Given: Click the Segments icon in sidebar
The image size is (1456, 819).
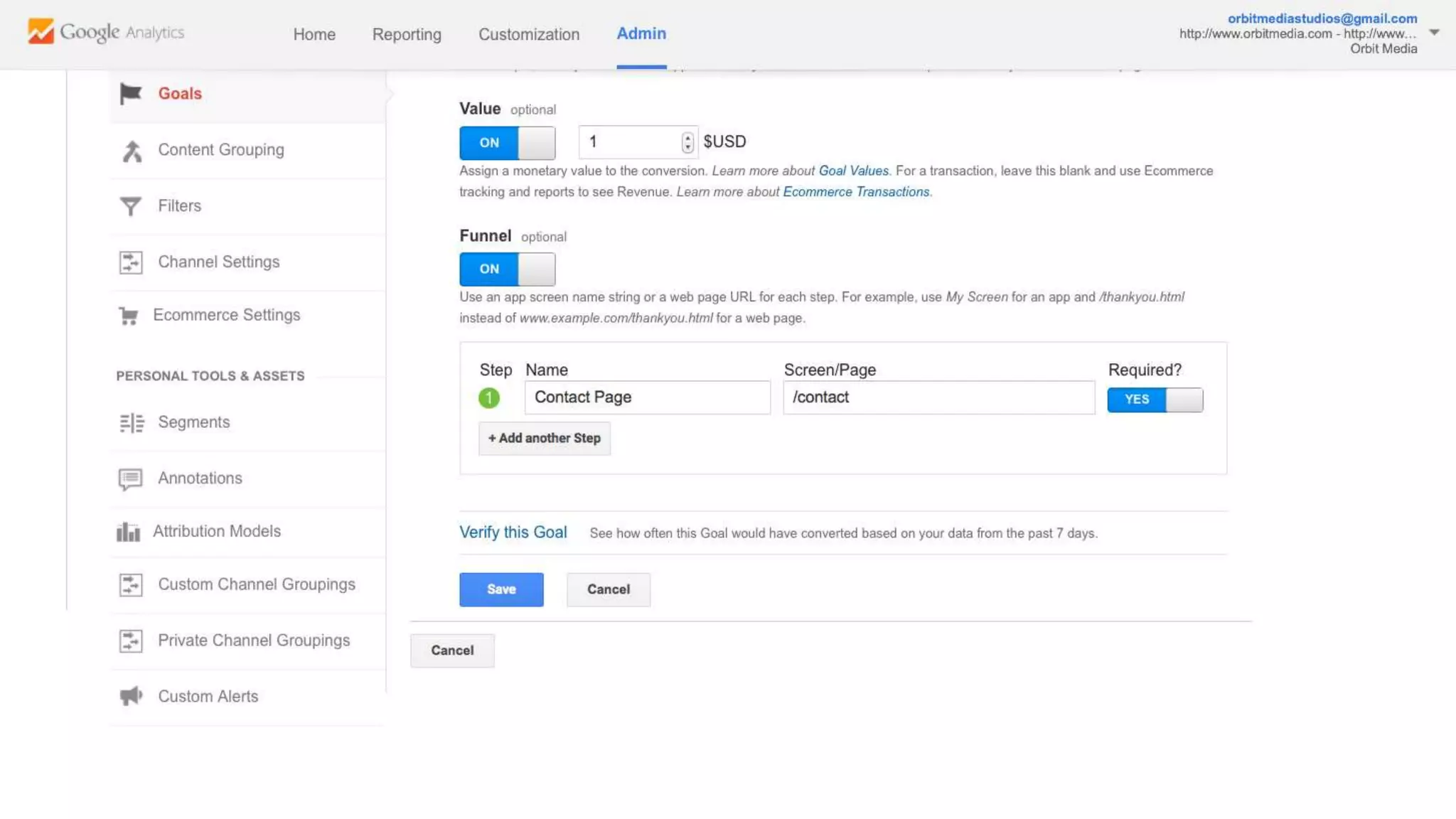Looking at the screenshot, I should click(132, 423).
